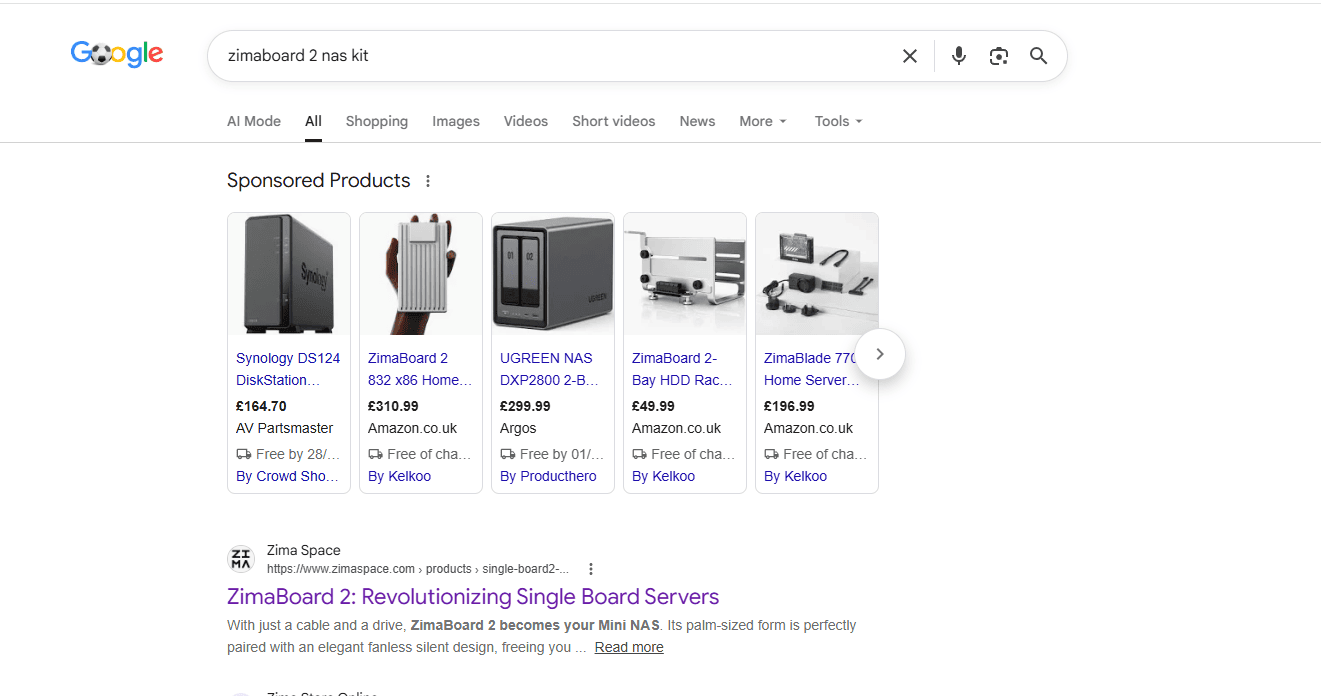Click By Kelkoo under ZimaBoard 2 832

[399, 476]
